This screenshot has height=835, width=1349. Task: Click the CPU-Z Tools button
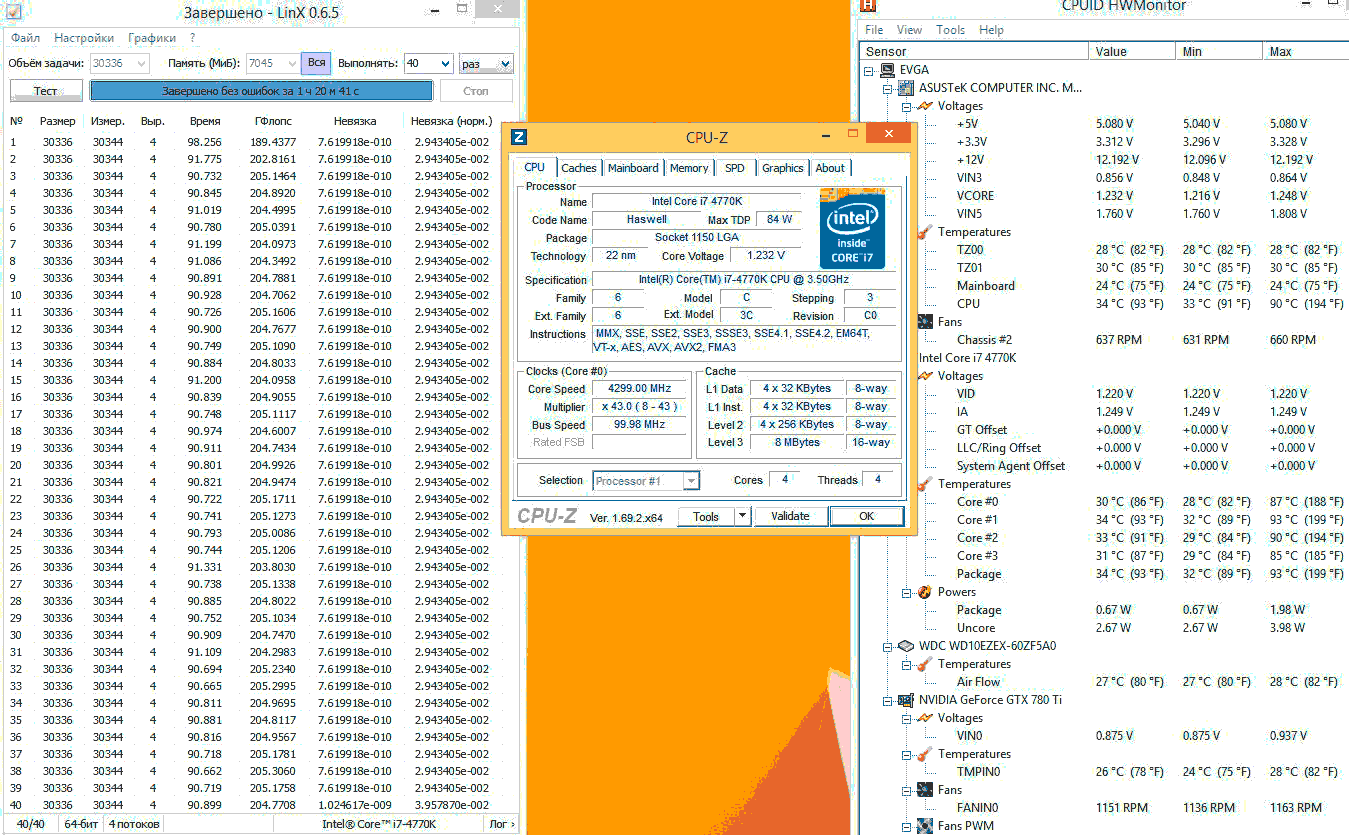[x=706, y=516]
